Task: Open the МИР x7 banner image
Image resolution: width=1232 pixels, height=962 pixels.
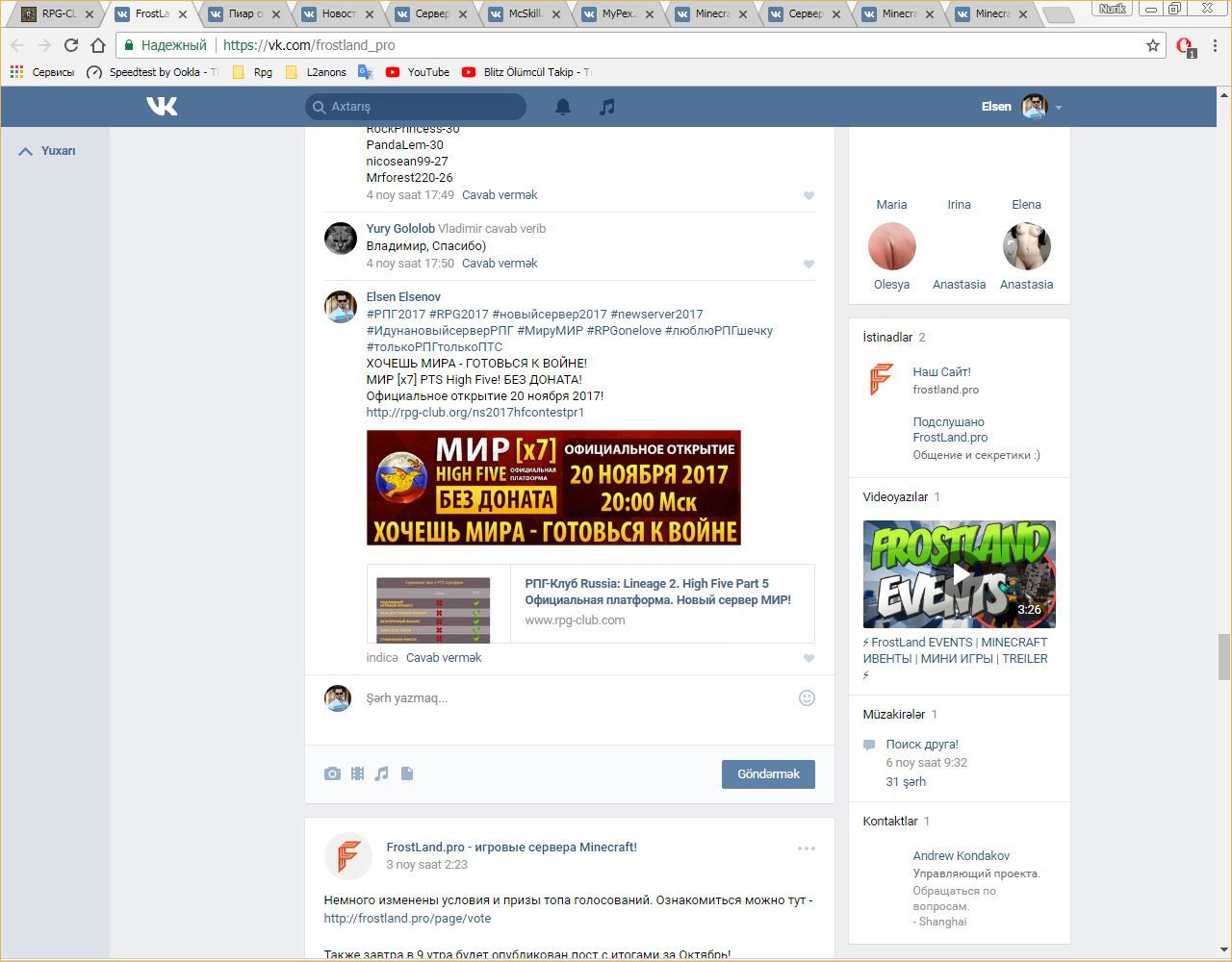Action: tap(553, 488)
